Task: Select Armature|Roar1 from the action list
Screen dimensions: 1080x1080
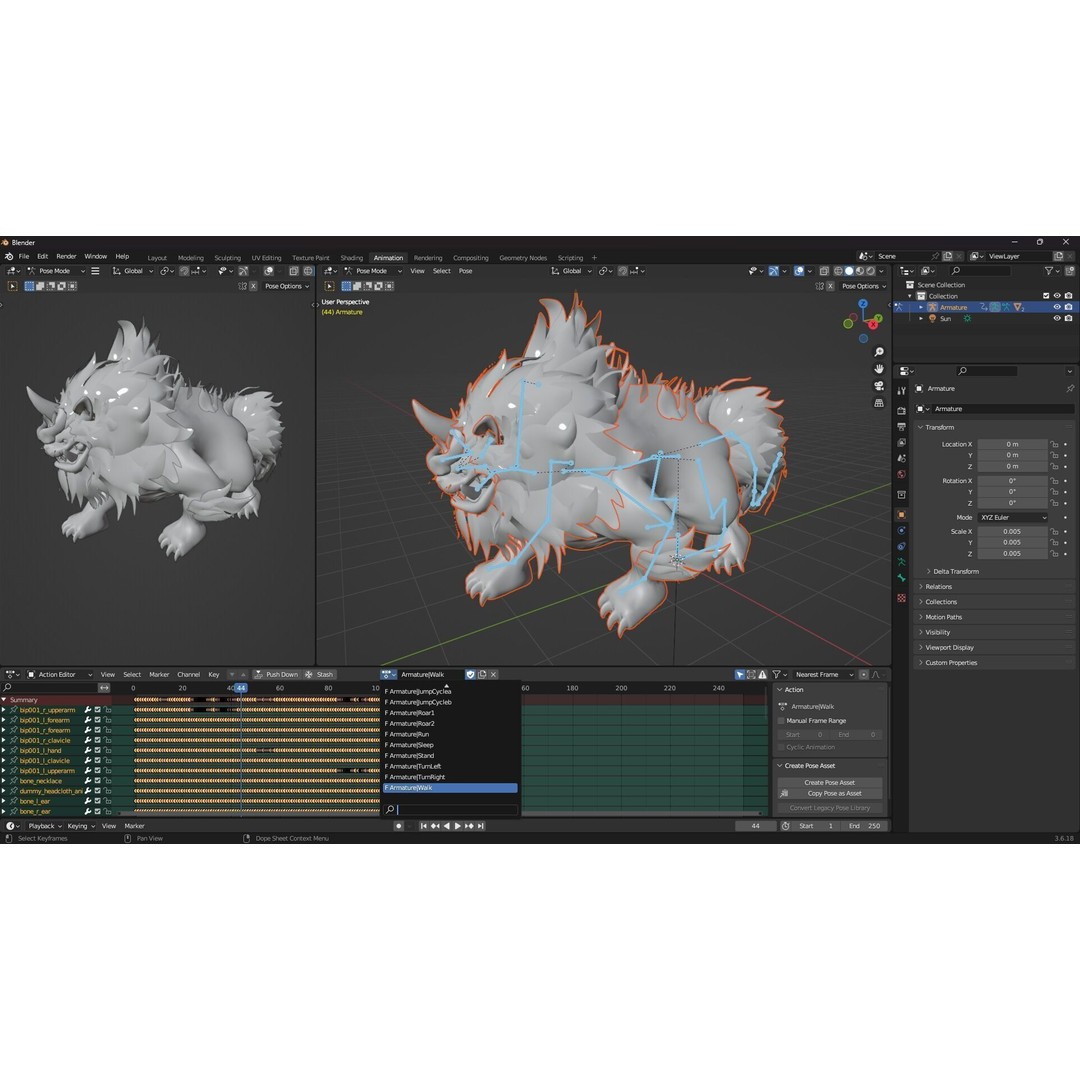Action: click(x=450, y=713)
